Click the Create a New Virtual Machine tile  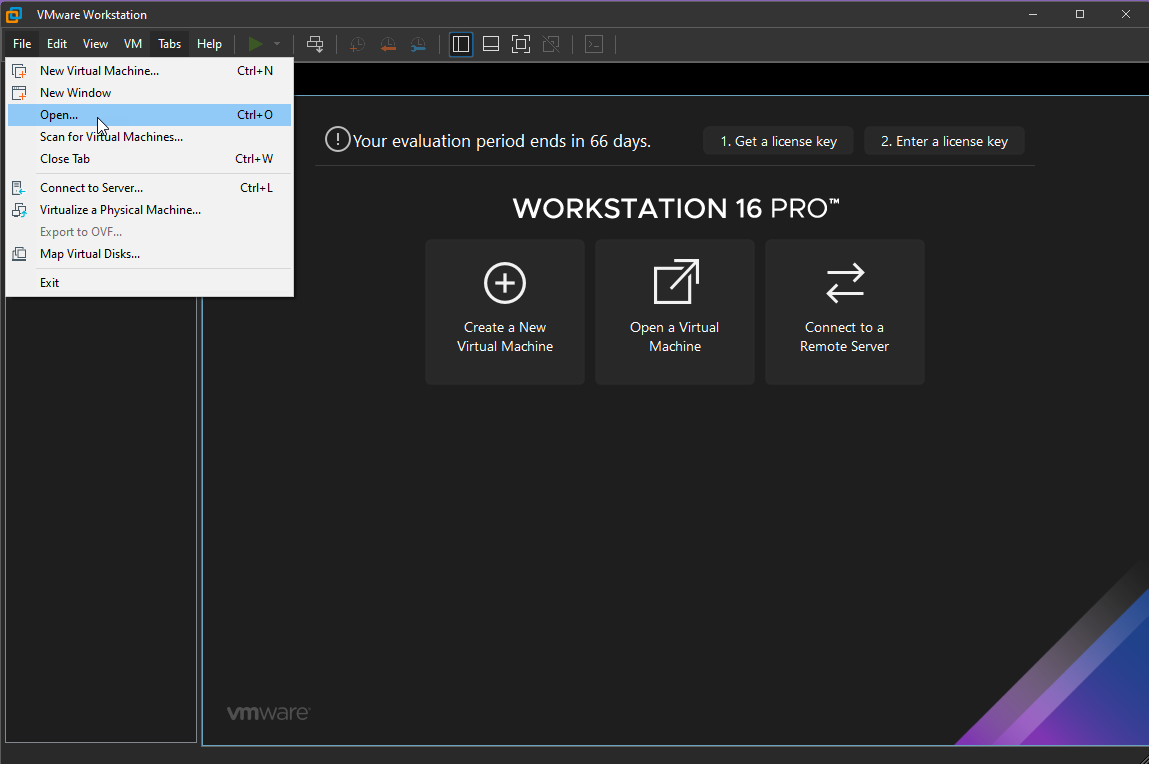[x=505, y=312]
